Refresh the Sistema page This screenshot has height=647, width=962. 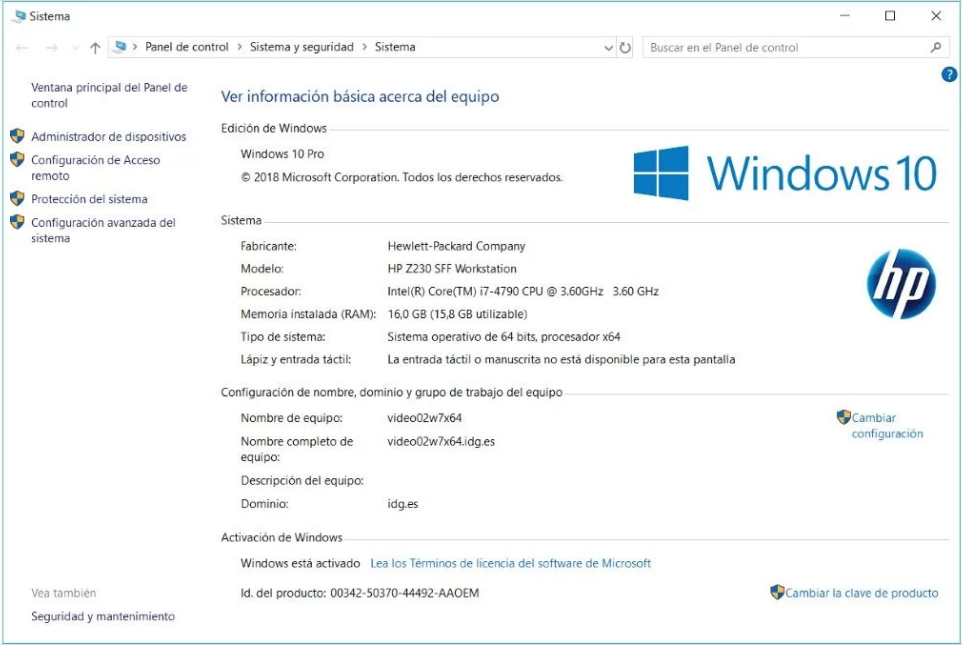click(625, 48)
